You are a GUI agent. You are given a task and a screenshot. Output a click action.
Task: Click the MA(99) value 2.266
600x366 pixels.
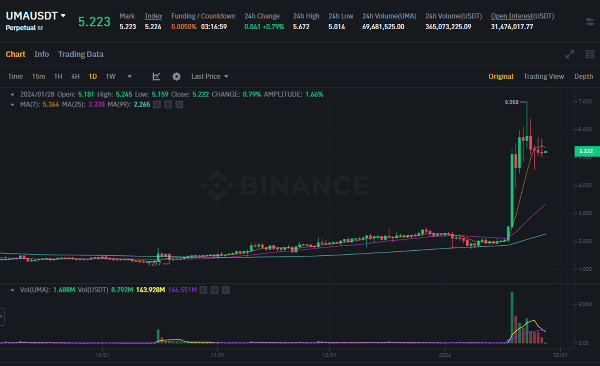click(x=142, y=105)
